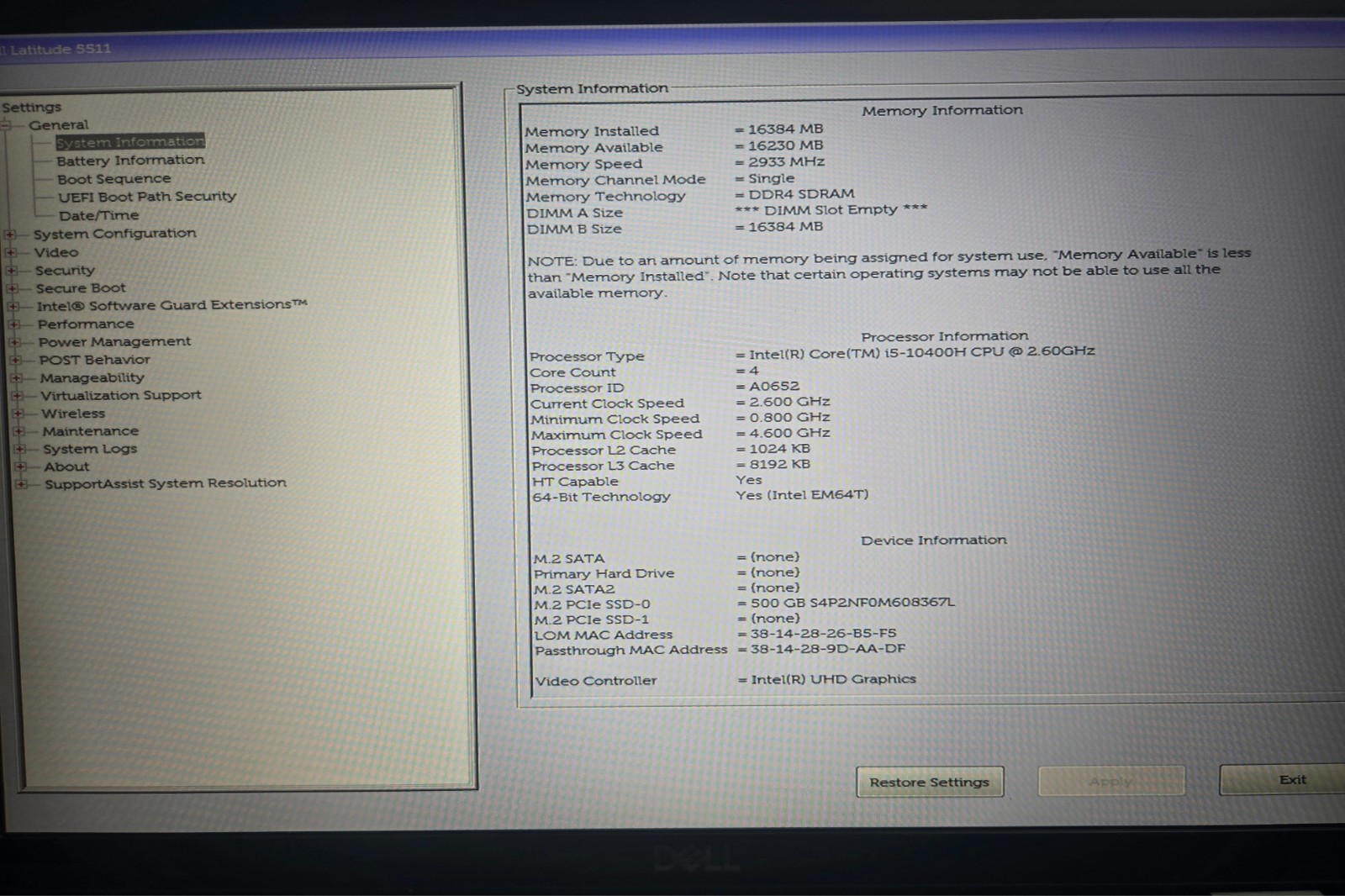Screen dimensions: 1345x896
Task: Select the Secure Boot category label
Action: (x=81, y=288)
